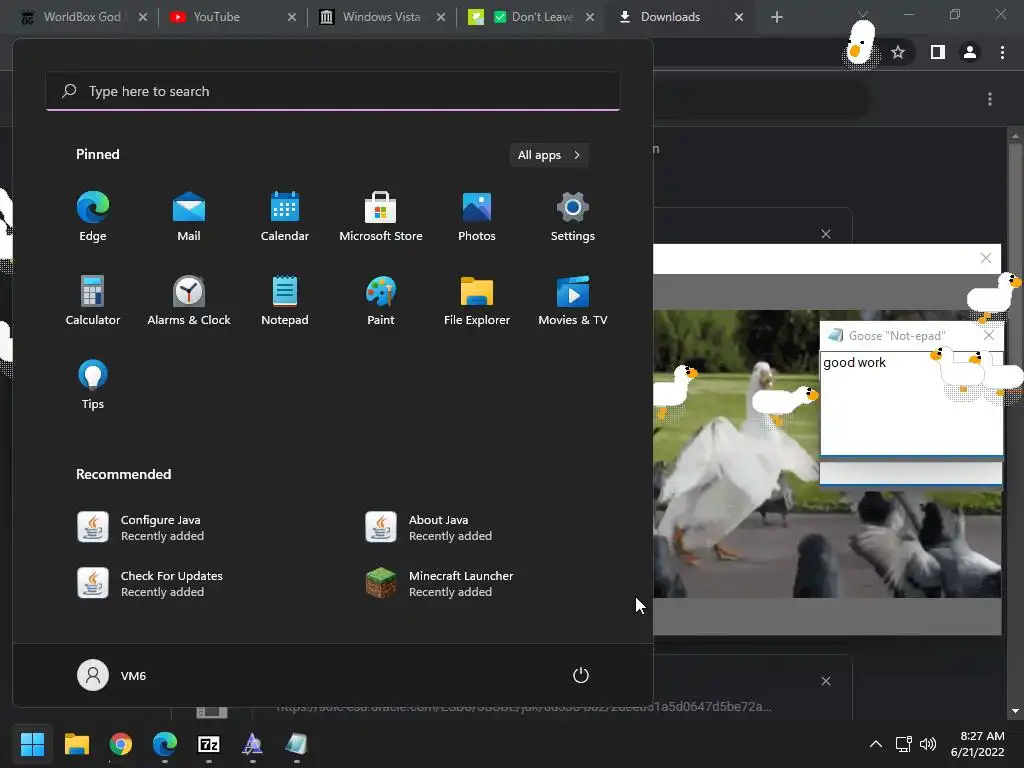Open the VM6 user account menu
This screenshot has width=1024, height=768.
click(112, 675)
